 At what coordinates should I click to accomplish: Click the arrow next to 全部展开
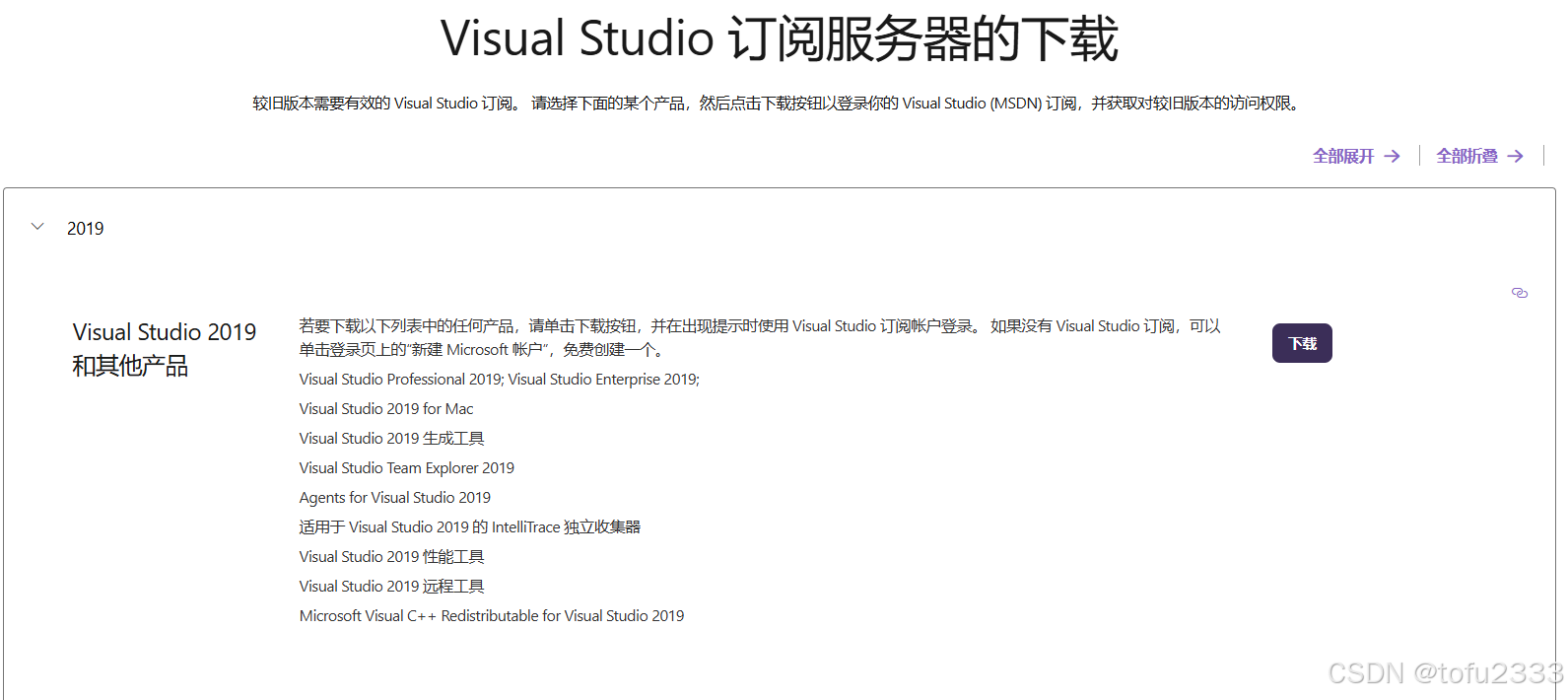point(1392,156)
